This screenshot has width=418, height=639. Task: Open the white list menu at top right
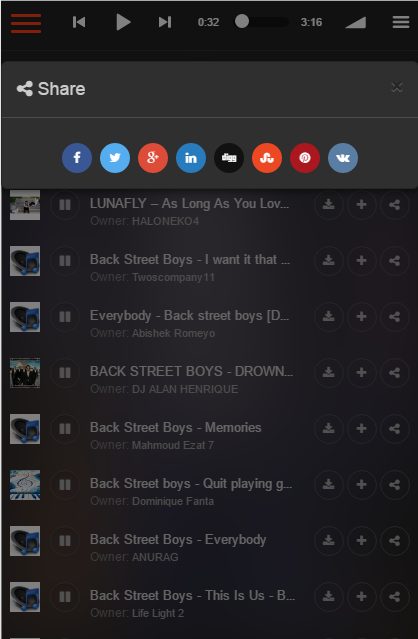[x=401, y=22]
